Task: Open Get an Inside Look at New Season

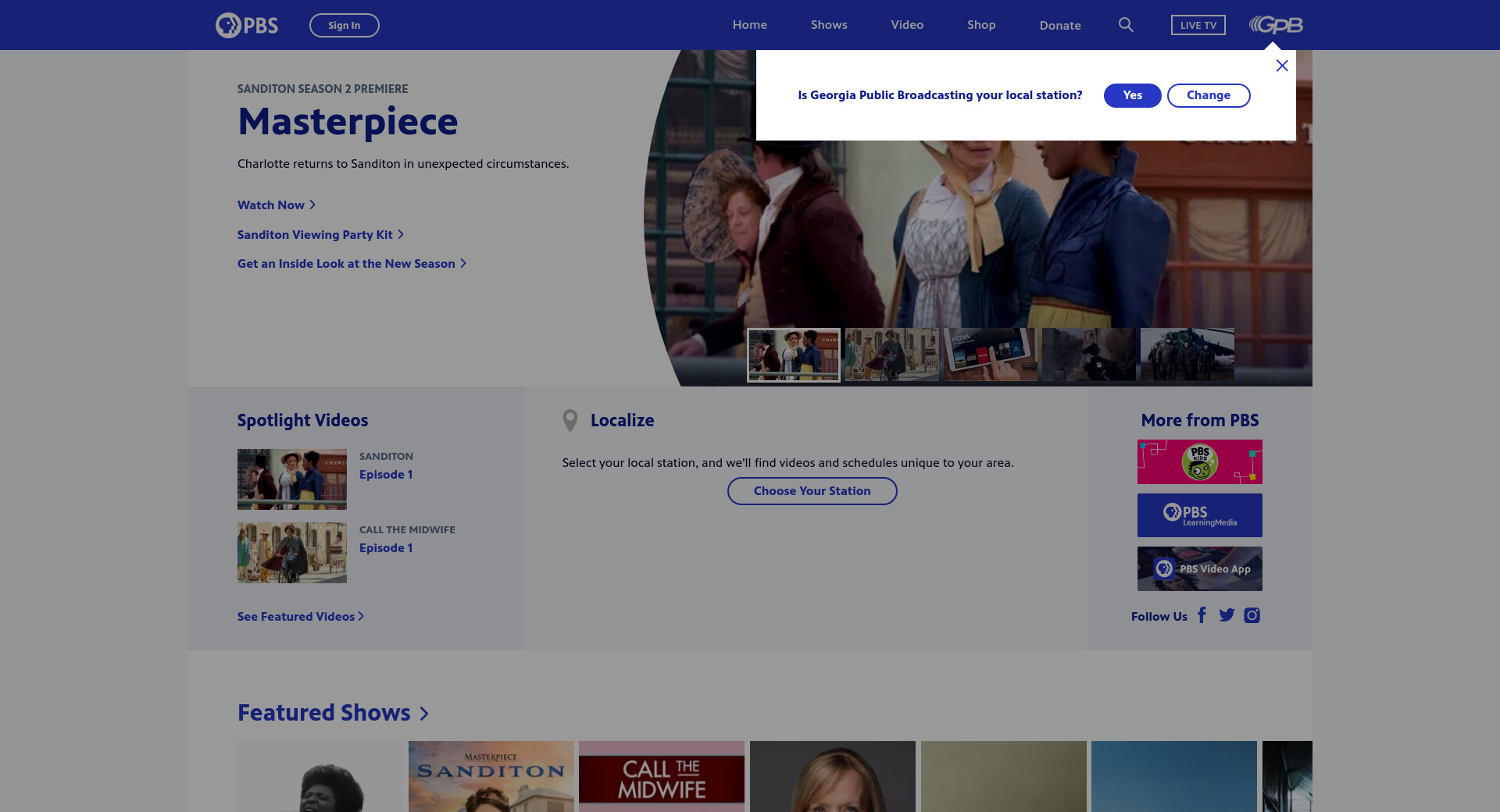Action: click(352, 264)
